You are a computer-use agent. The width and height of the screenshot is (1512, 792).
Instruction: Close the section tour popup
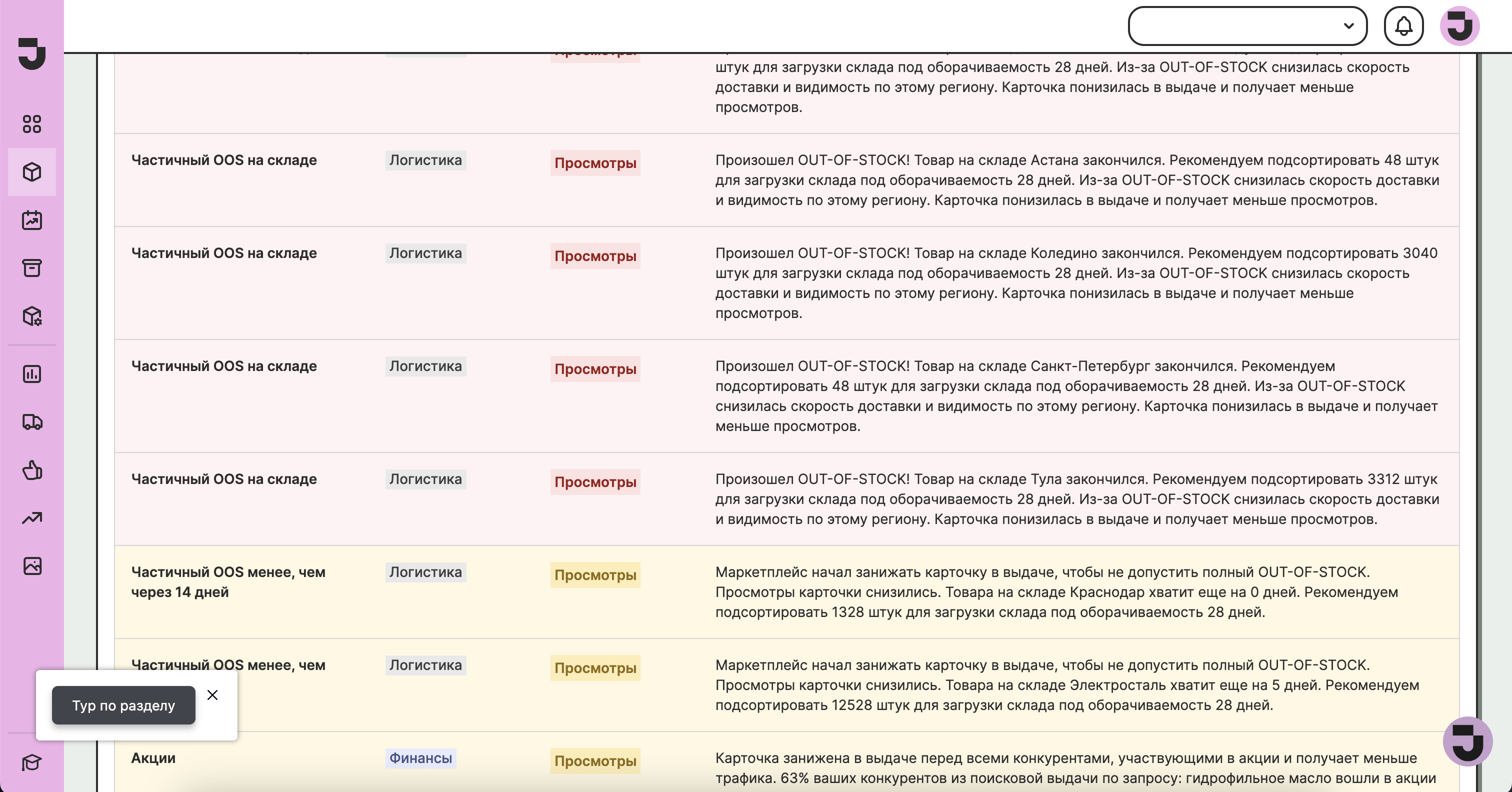(x=212, y=695)
